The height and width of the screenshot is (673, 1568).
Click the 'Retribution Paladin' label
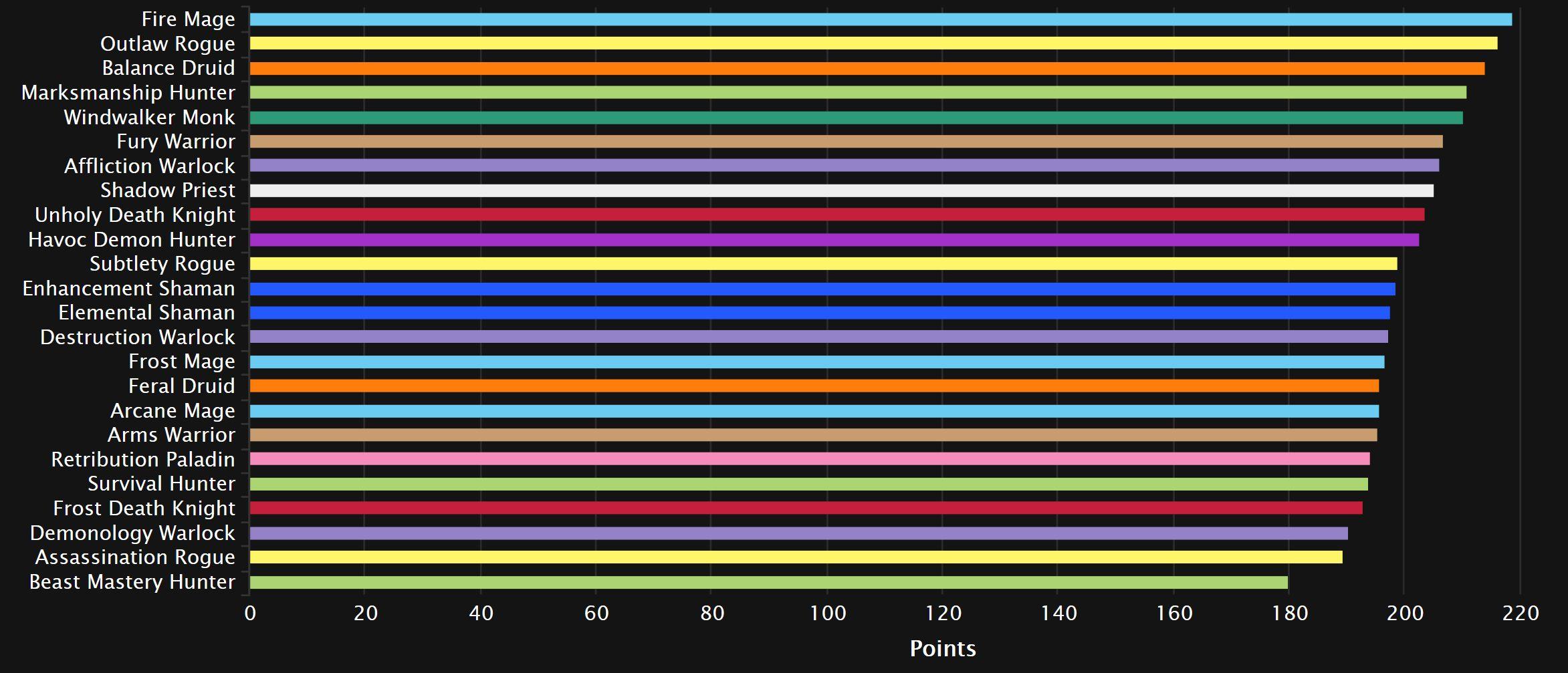(143, 460)
